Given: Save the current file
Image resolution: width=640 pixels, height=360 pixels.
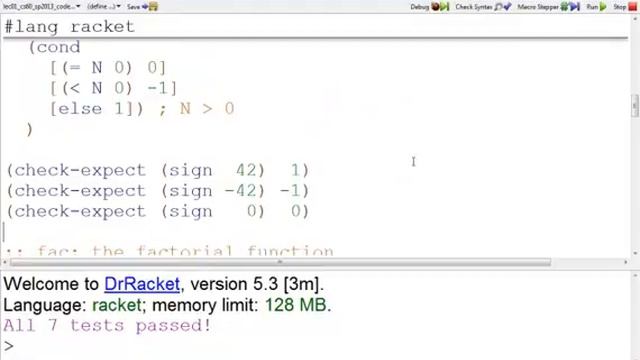Looking at the screenshot, I should tap(142, 7).
